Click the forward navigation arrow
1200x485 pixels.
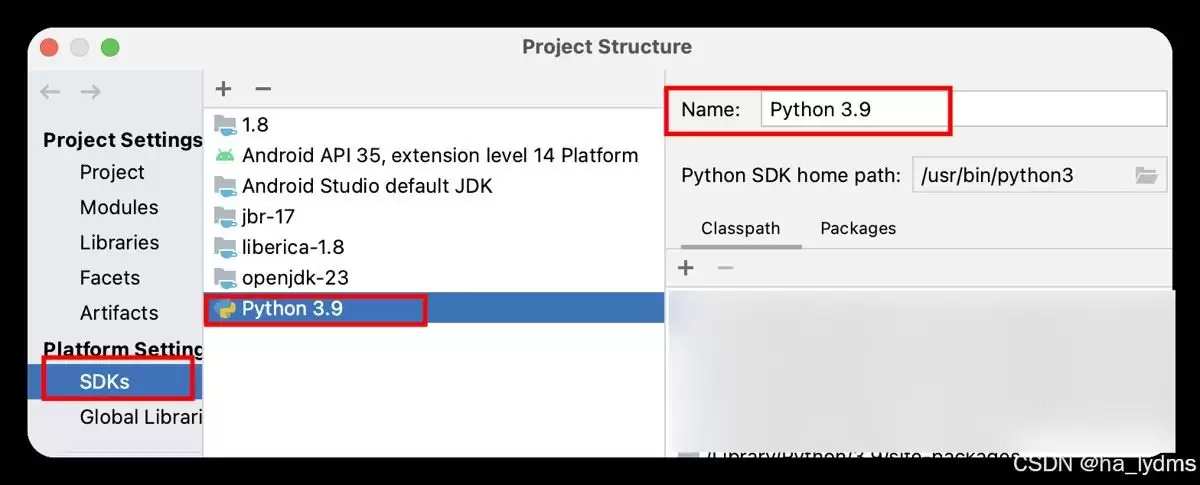point(90,91)
